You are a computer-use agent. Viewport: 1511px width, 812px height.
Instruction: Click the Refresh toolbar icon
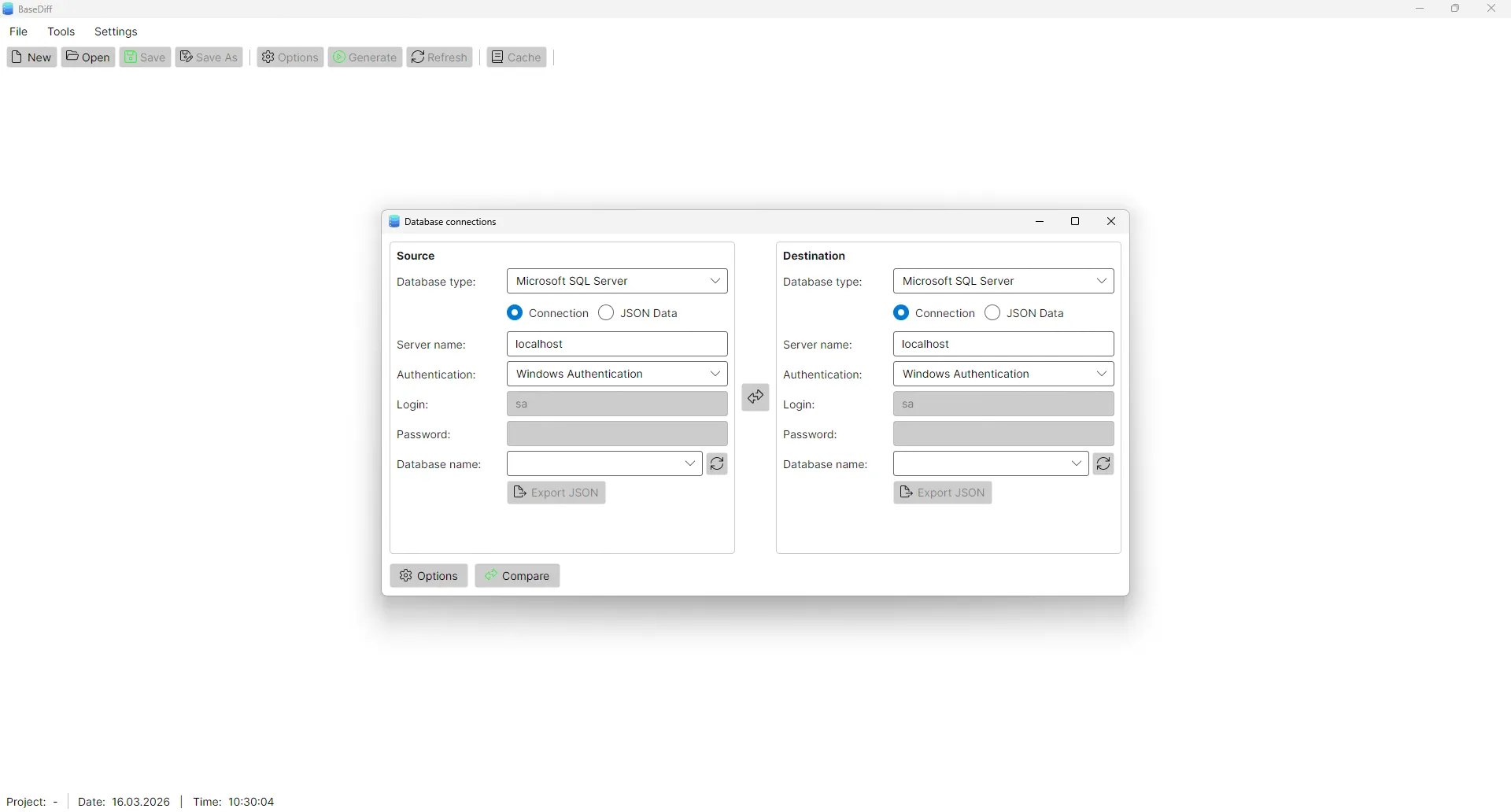[x=438, y=57]
